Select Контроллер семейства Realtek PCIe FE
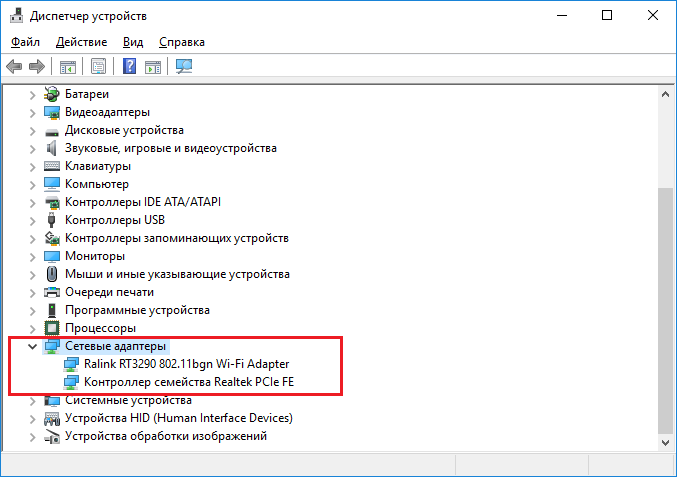The height and width of the screenshot is (477, 677). 189,382
